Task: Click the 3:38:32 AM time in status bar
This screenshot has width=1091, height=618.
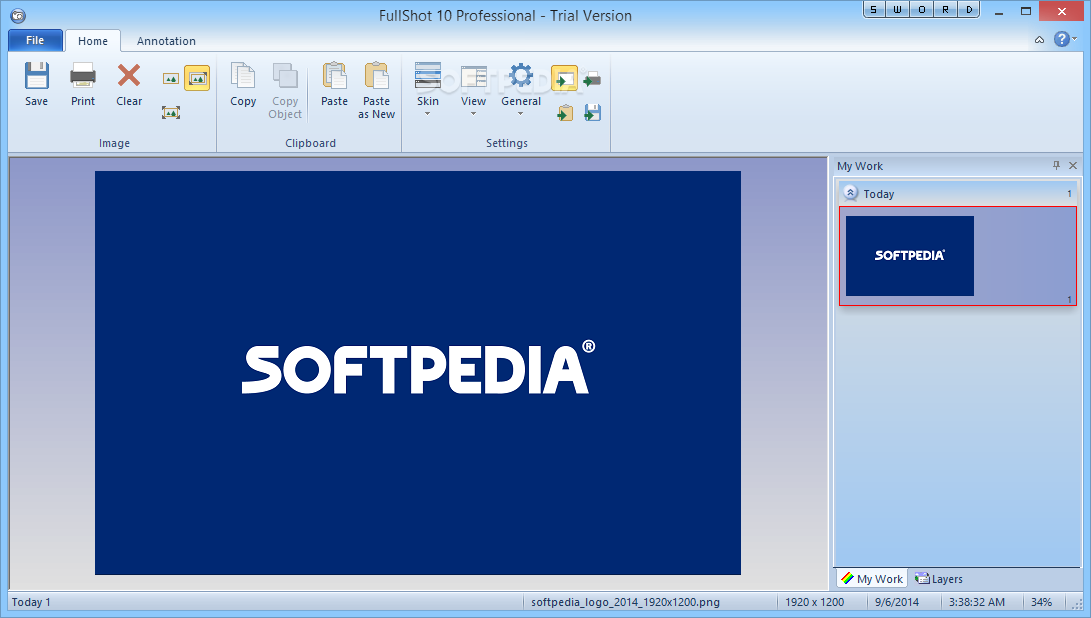Action: click(x=976, y=602)
